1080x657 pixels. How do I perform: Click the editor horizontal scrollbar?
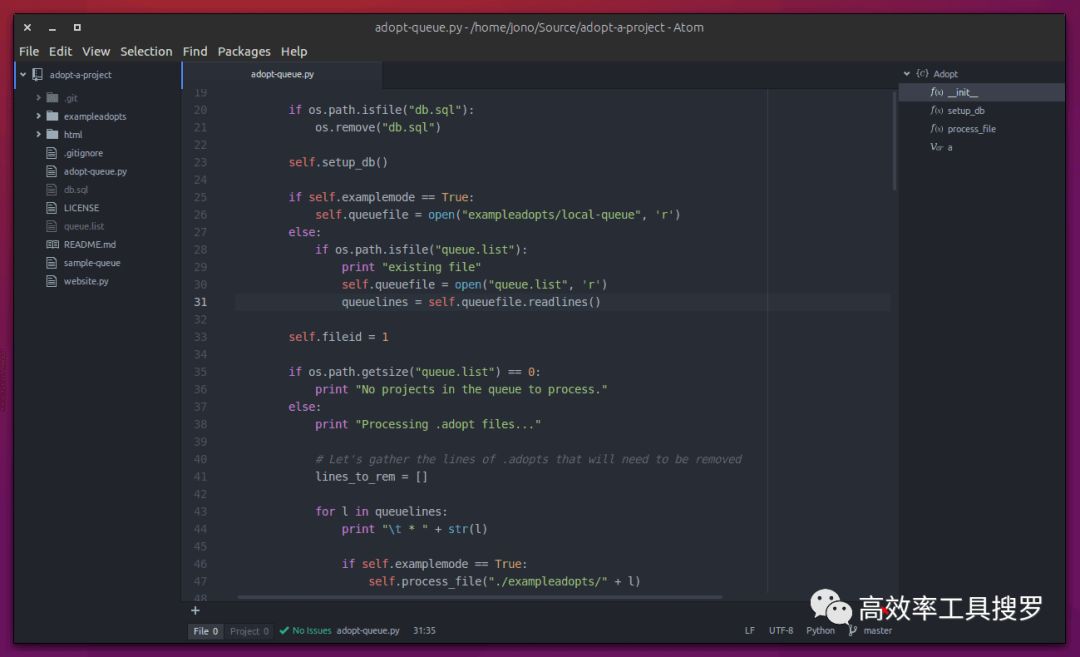(x=479, y=597)
